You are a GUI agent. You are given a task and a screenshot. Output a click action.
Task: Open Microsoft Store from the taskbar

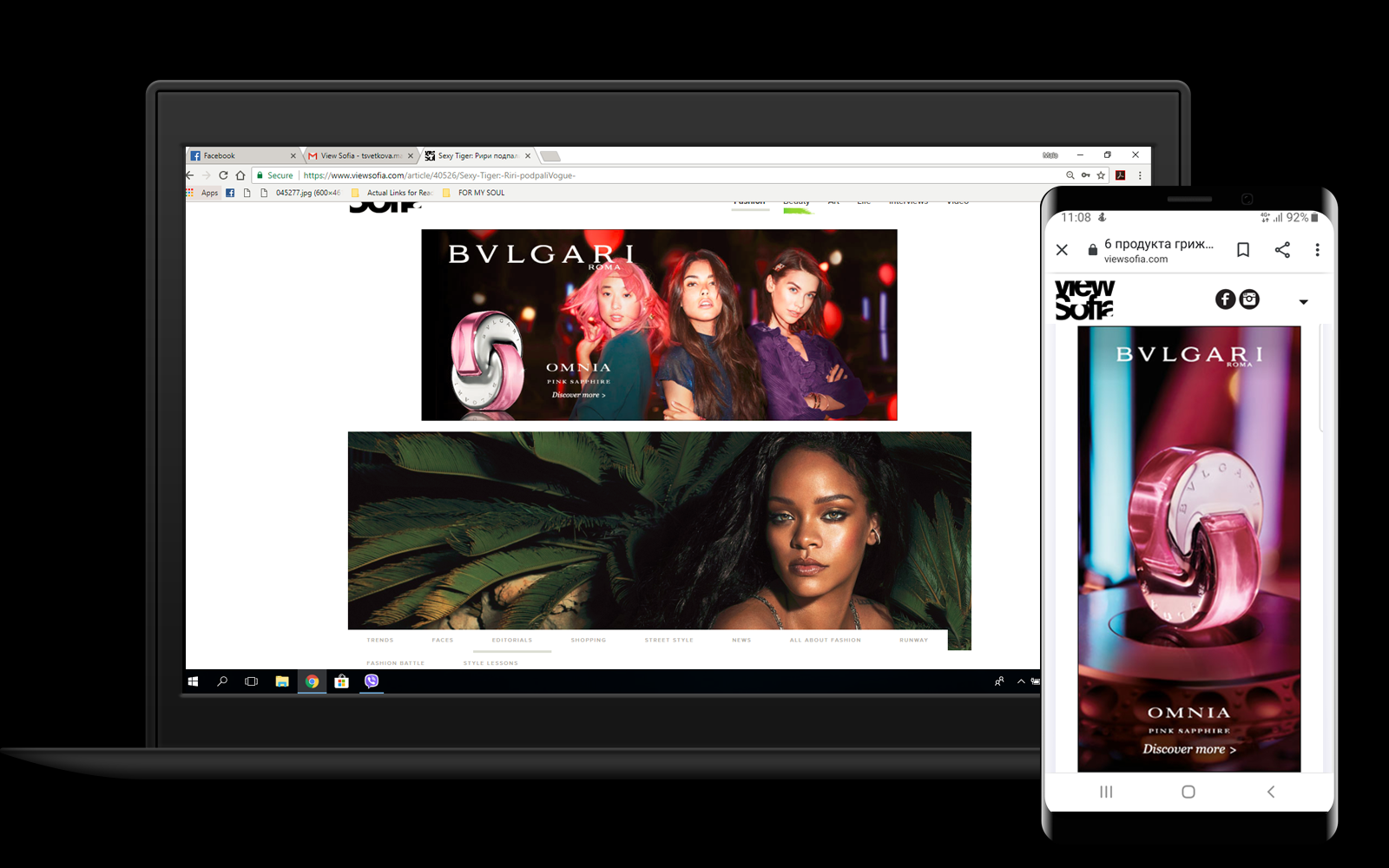coord(342,681)
